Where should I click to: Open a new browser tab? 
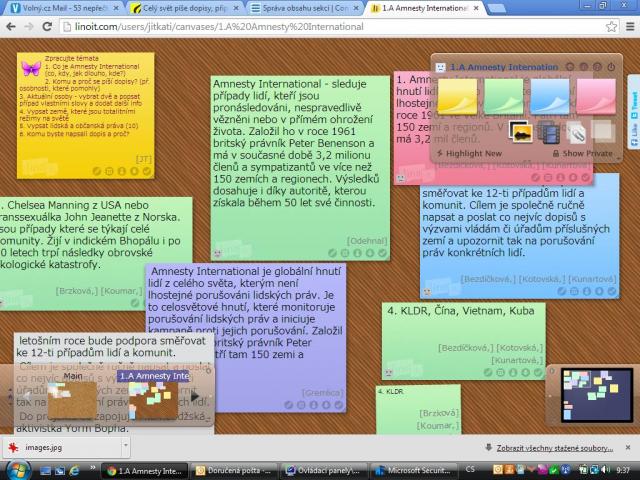click(x=496, y=8)
